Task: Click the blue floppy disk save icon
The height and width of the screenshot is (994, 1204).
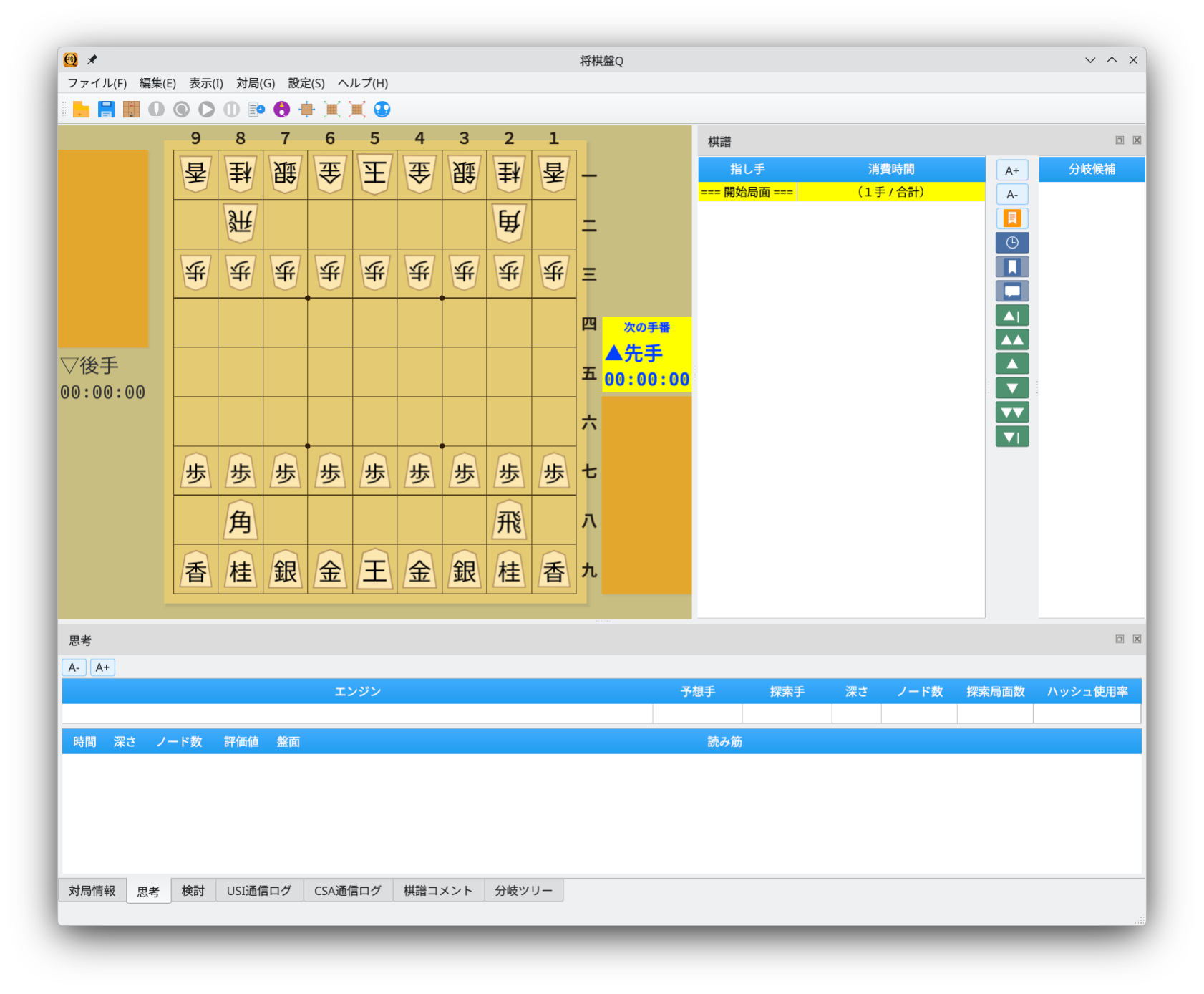Action: tap(107, 110)
